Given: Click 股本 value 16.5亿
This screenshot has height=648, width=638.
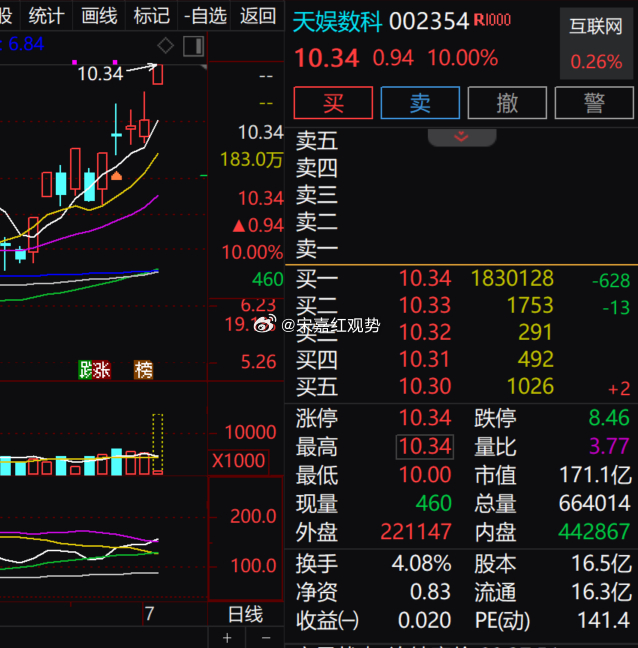Looking at the screenshot, I should [601, 563].
